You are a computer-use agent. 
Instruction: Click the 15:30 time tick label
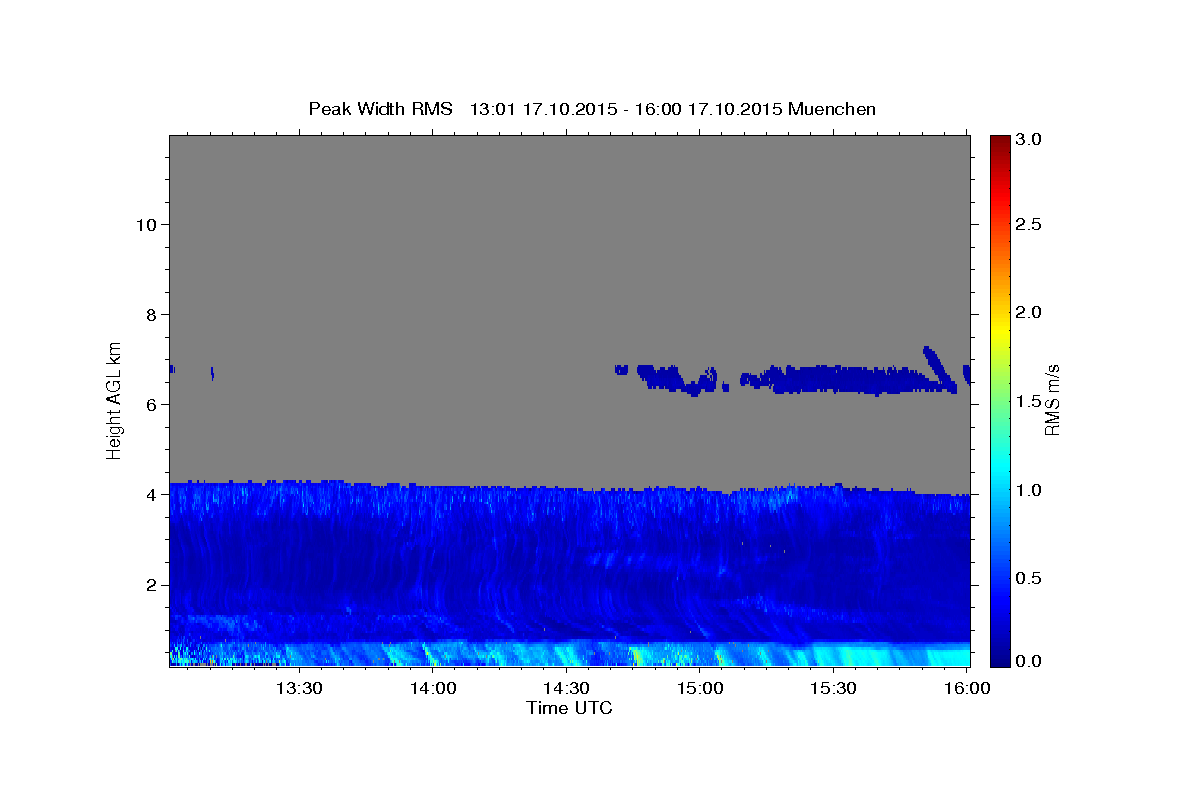tap(833, 688)
